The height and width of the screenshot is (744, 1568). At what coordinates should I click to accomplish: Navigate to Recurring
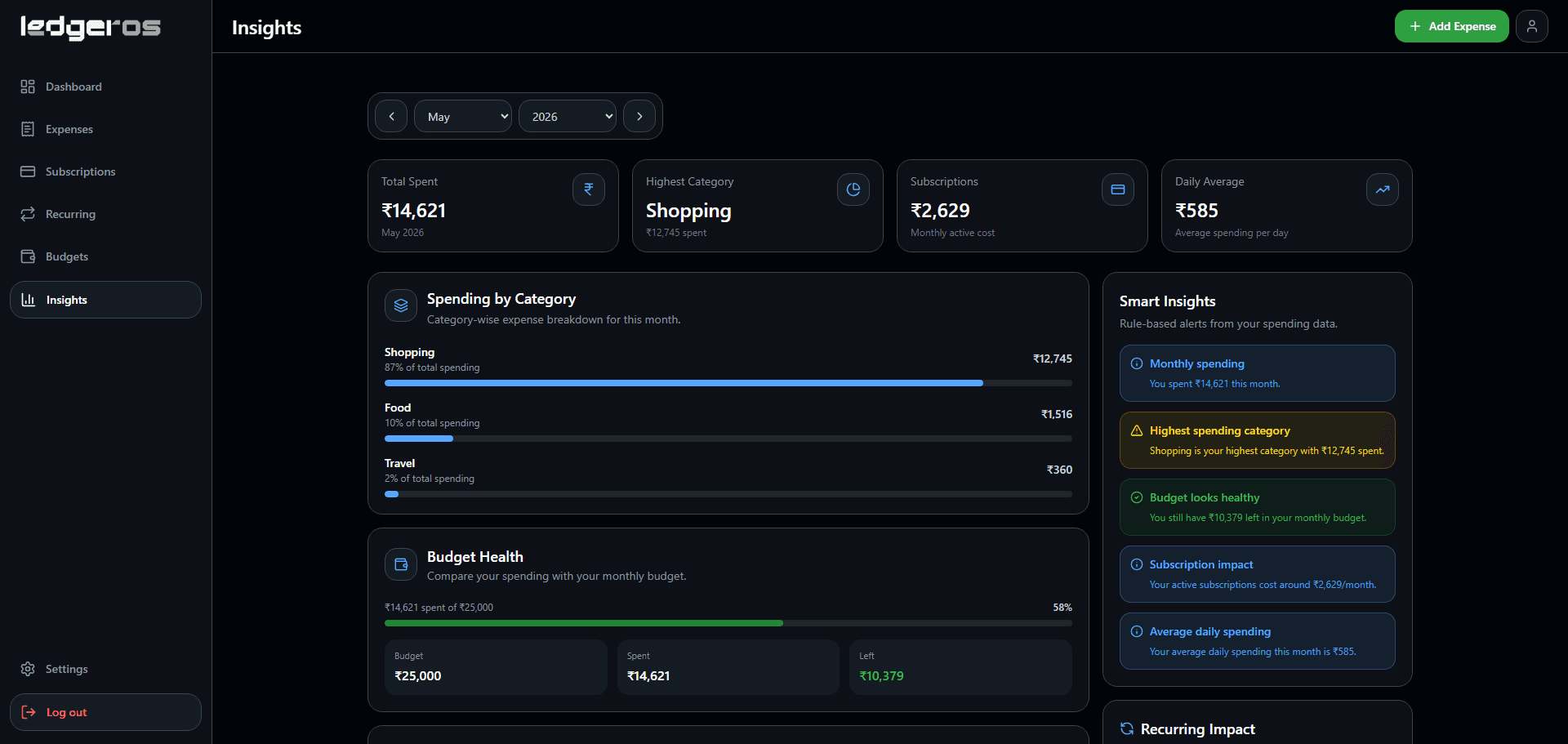point(105,214)
